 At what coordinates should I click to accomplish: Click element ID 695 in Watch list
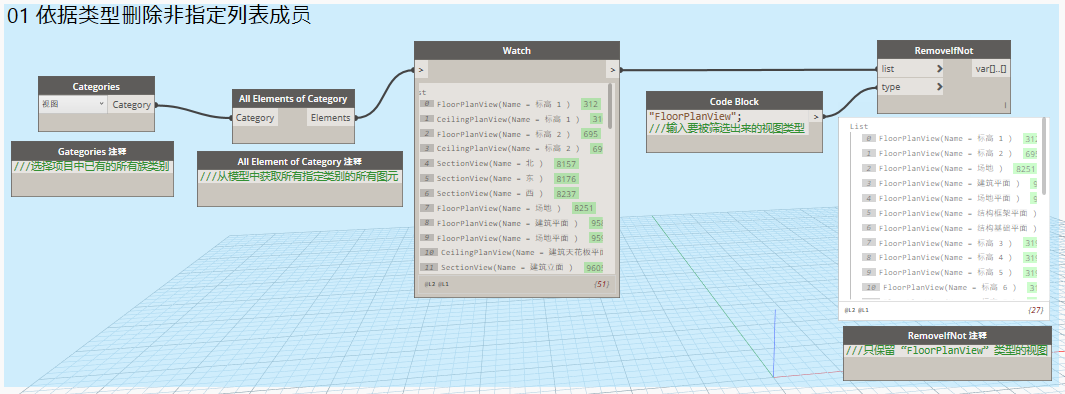(591, 134)
